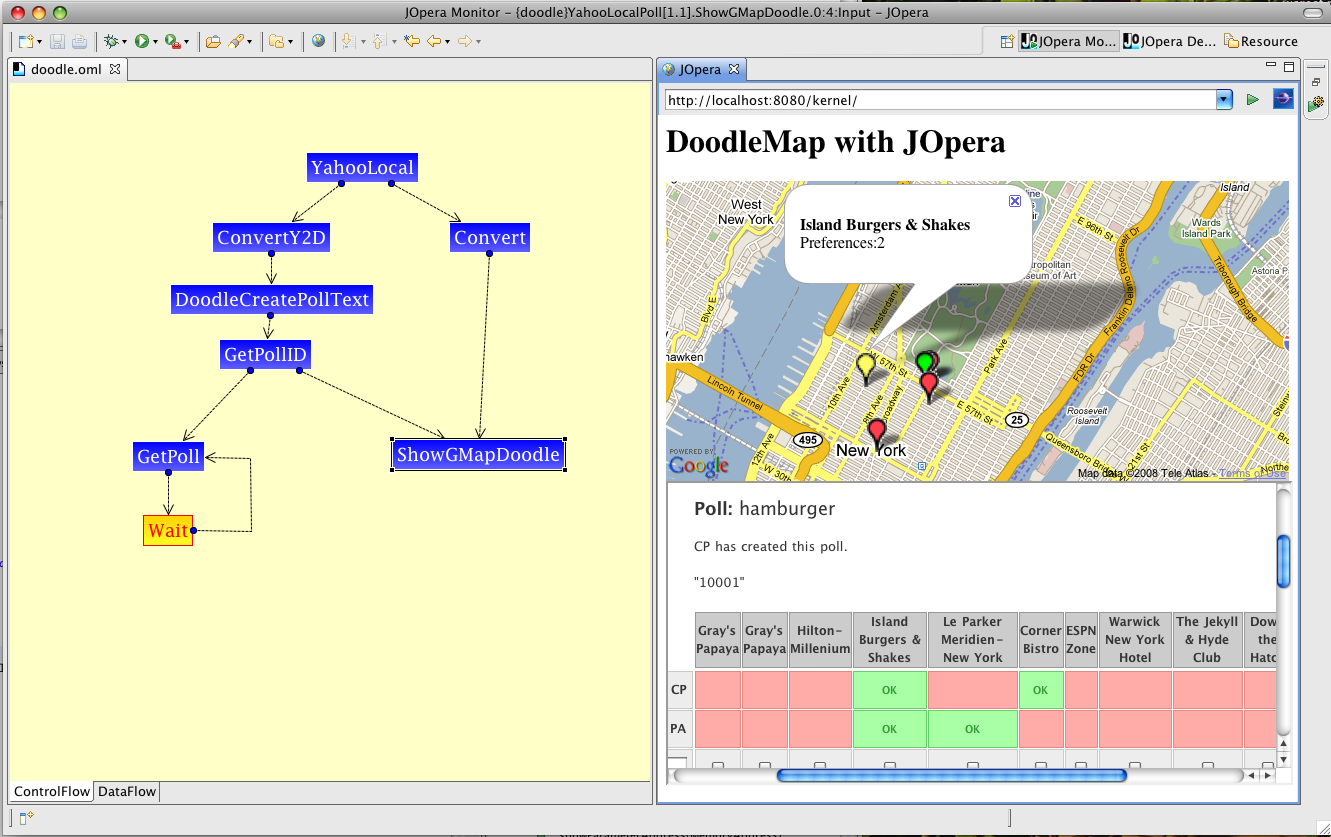Select the doodle.oml editor tab
This screenshot has width=1331, height=837.
(x=66, y=69)
